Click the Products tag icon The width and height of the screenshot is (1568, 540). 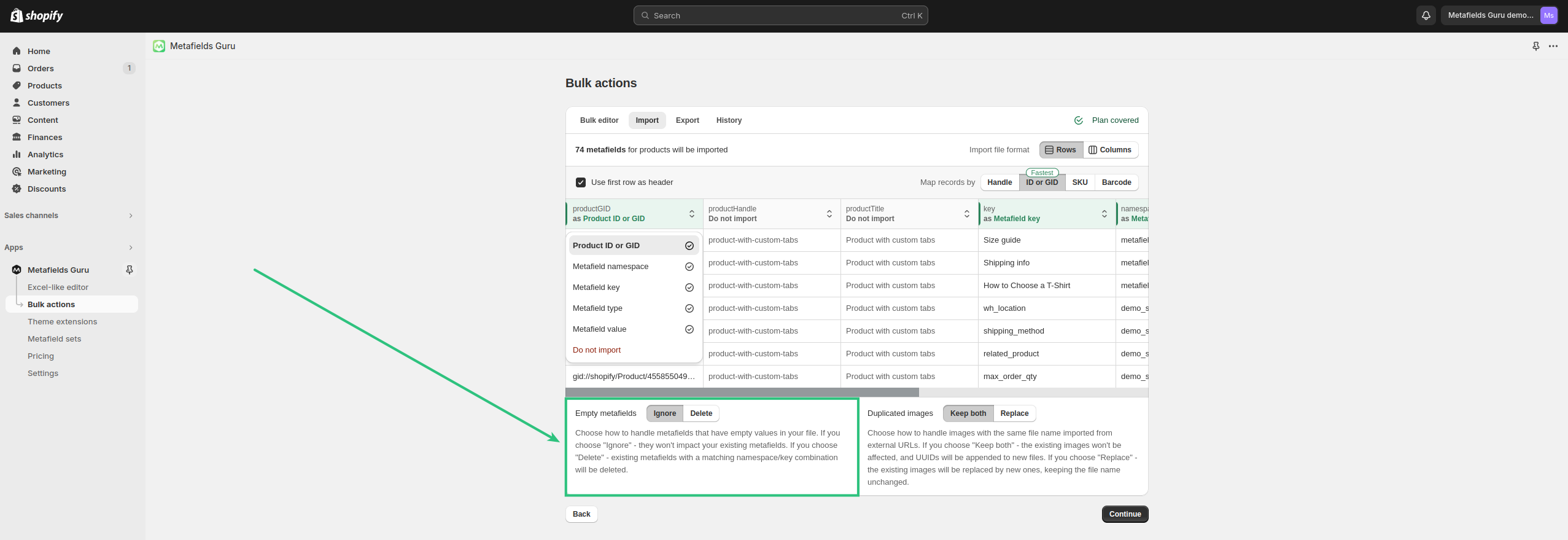coord(17,85)
